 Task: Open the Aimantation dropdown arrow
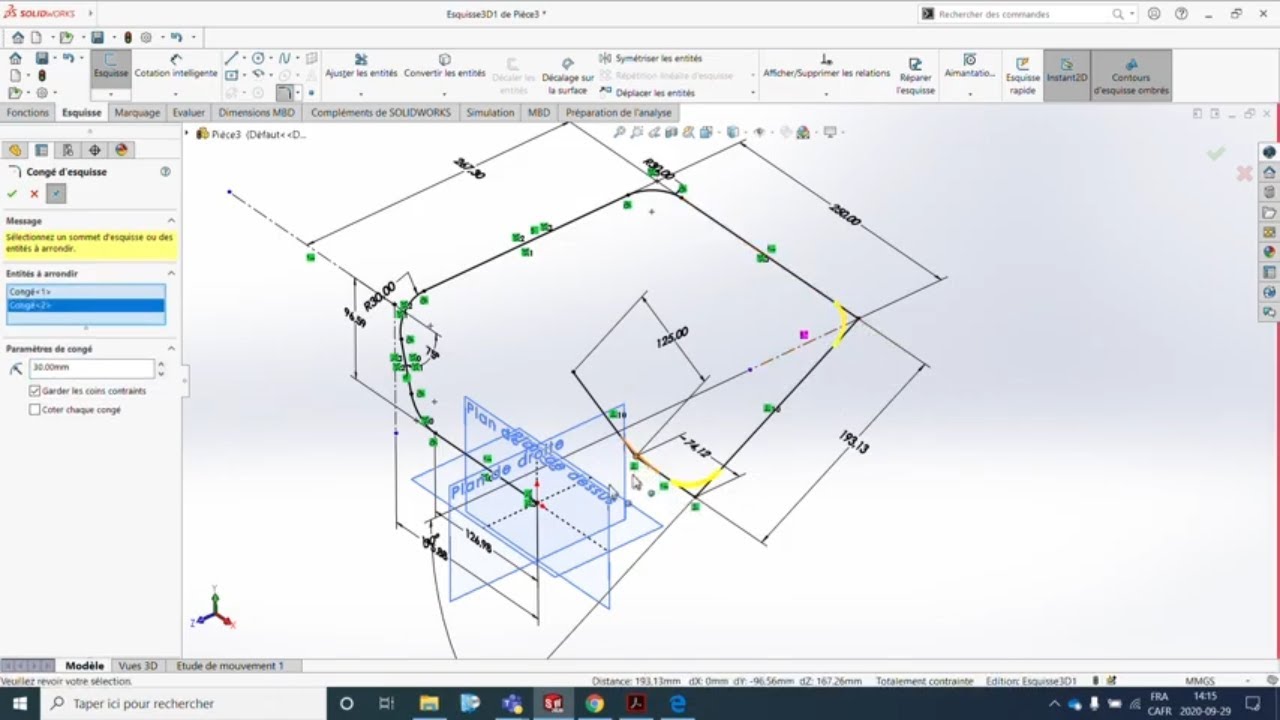[x=970, y=94]
